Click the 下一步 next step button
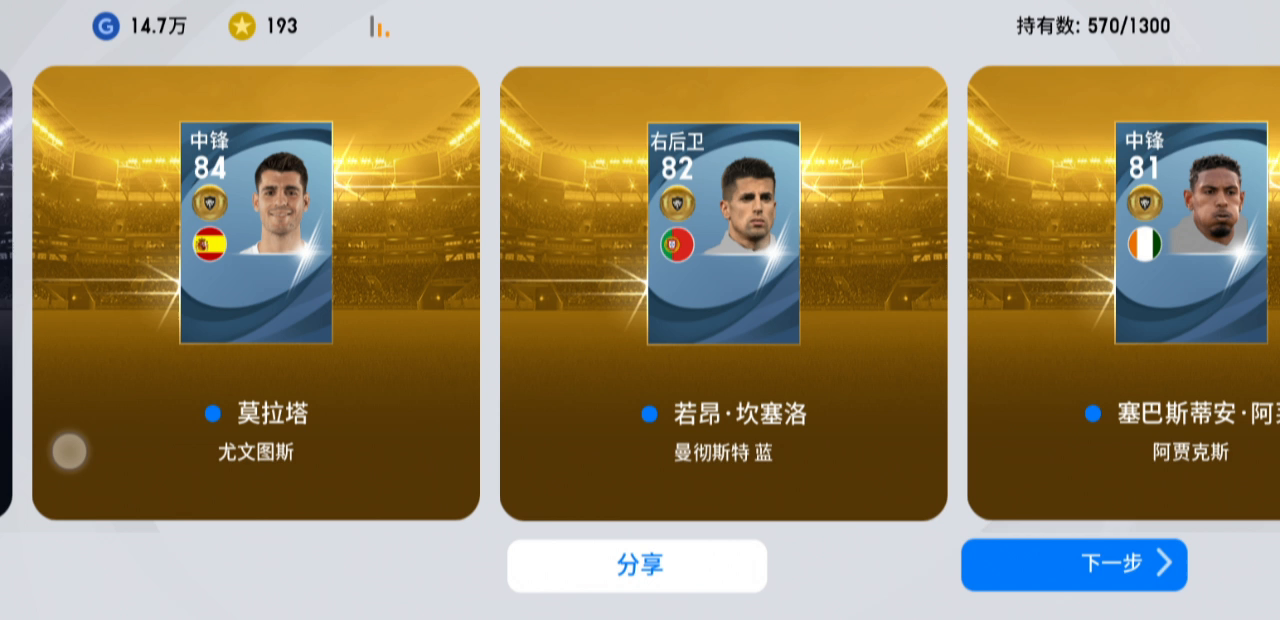1280x620 pixels. point(1074,565)
